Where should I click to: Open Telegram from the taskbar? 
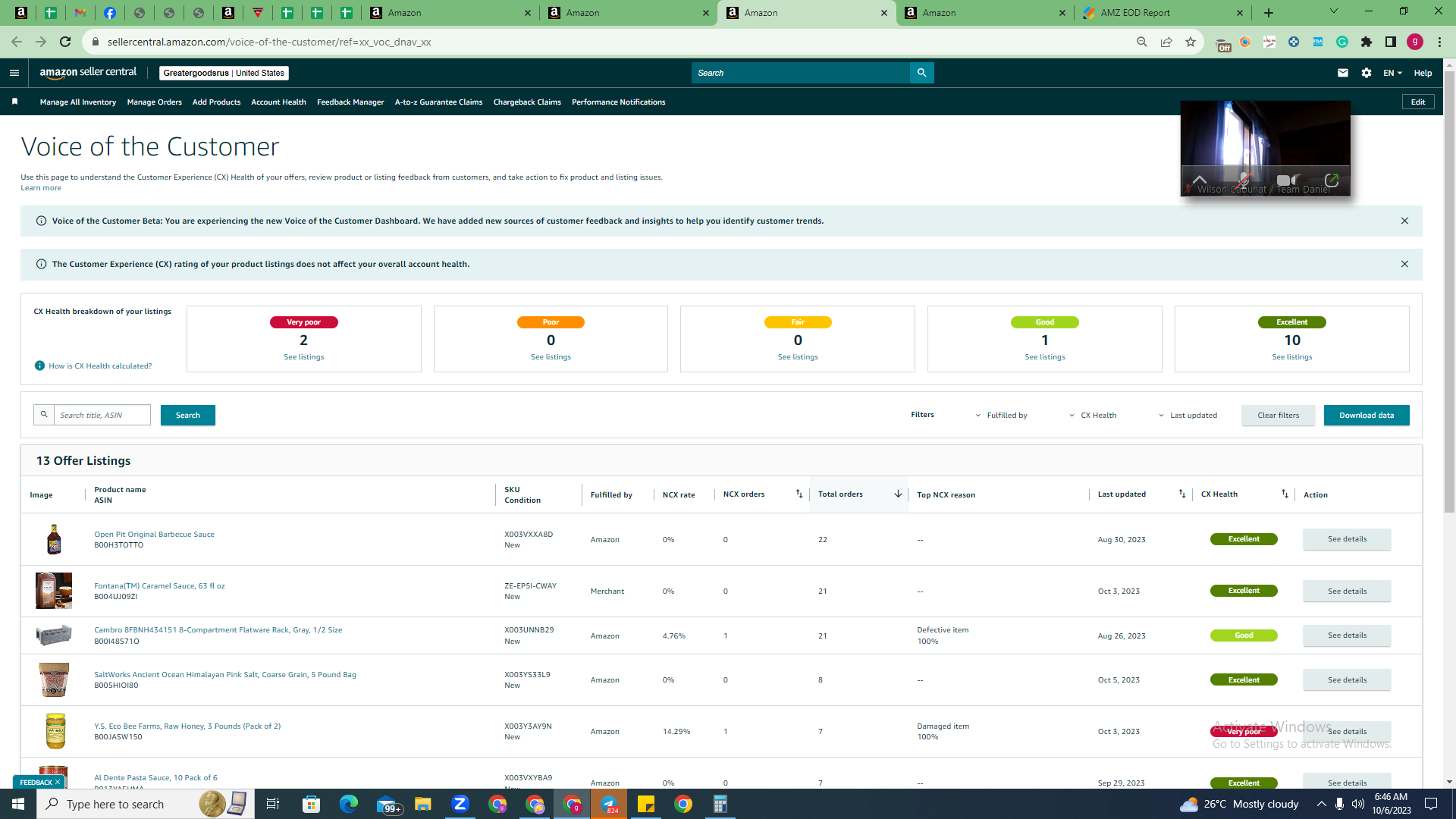pyautogui.click(x=609, y=804)
